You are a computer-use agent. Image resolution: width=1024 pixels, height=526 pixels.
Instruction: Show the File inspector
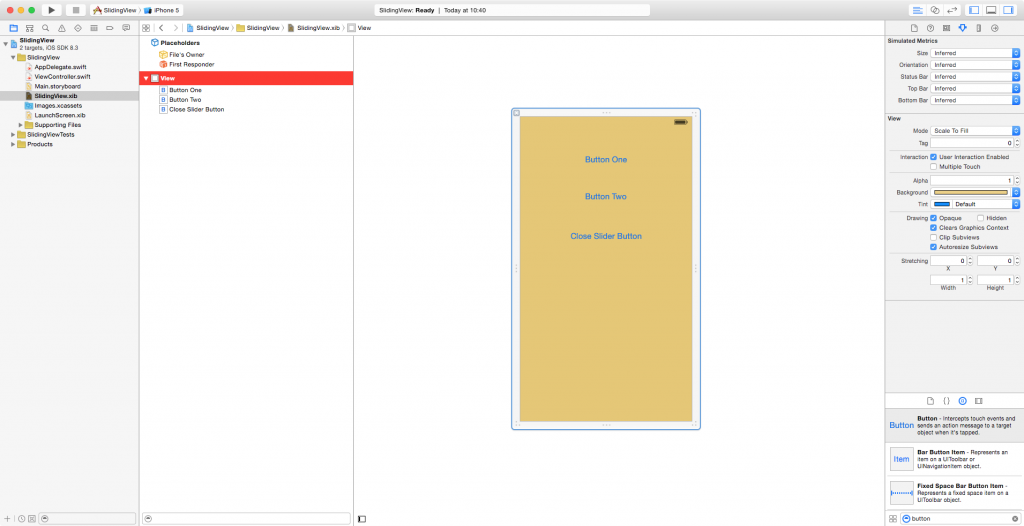[x=914, y=28]
